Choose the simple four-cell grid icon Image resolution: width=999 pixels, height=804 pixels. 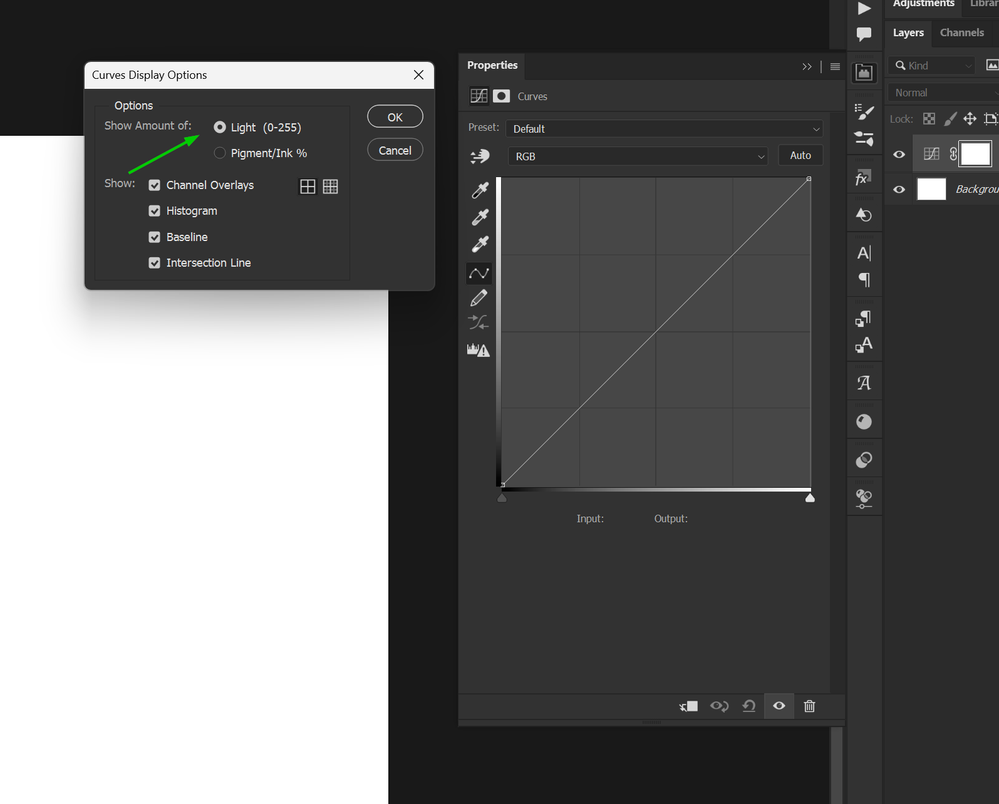coord(308,186)
